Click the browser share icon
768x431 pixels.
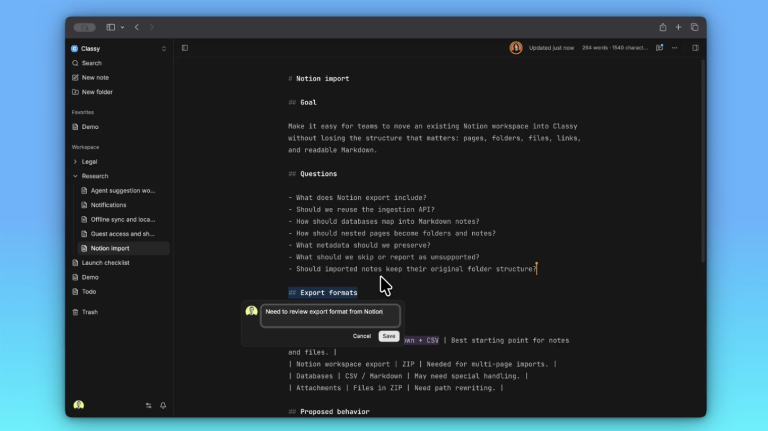pos(663,27)
